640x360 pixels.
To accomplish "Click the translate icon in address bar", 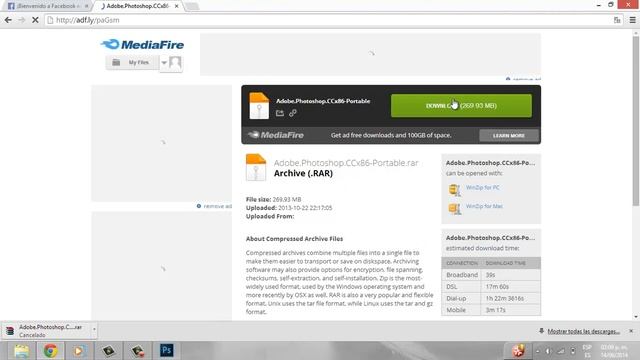I will point(617,20).
